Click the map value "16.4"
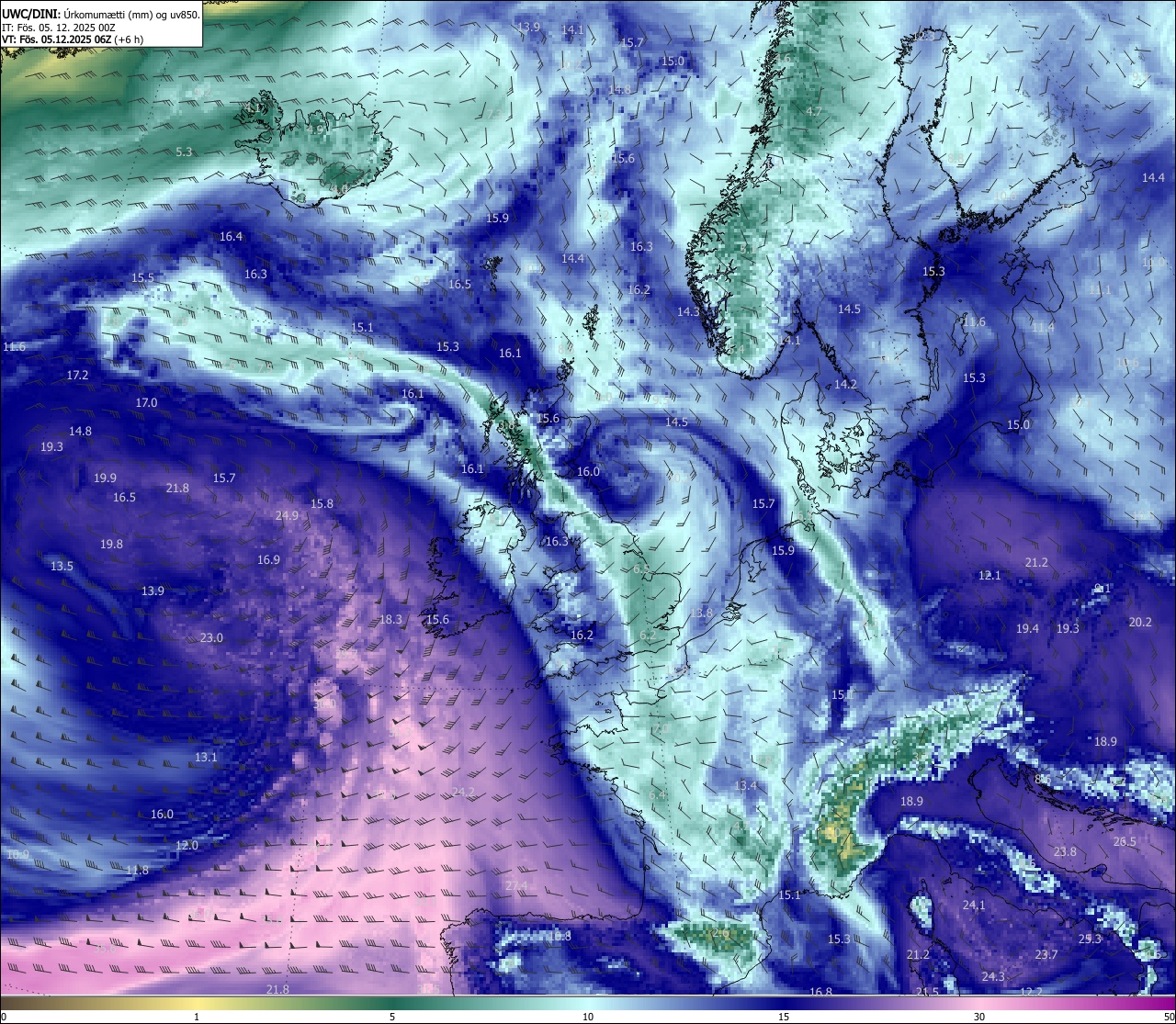 231,236
